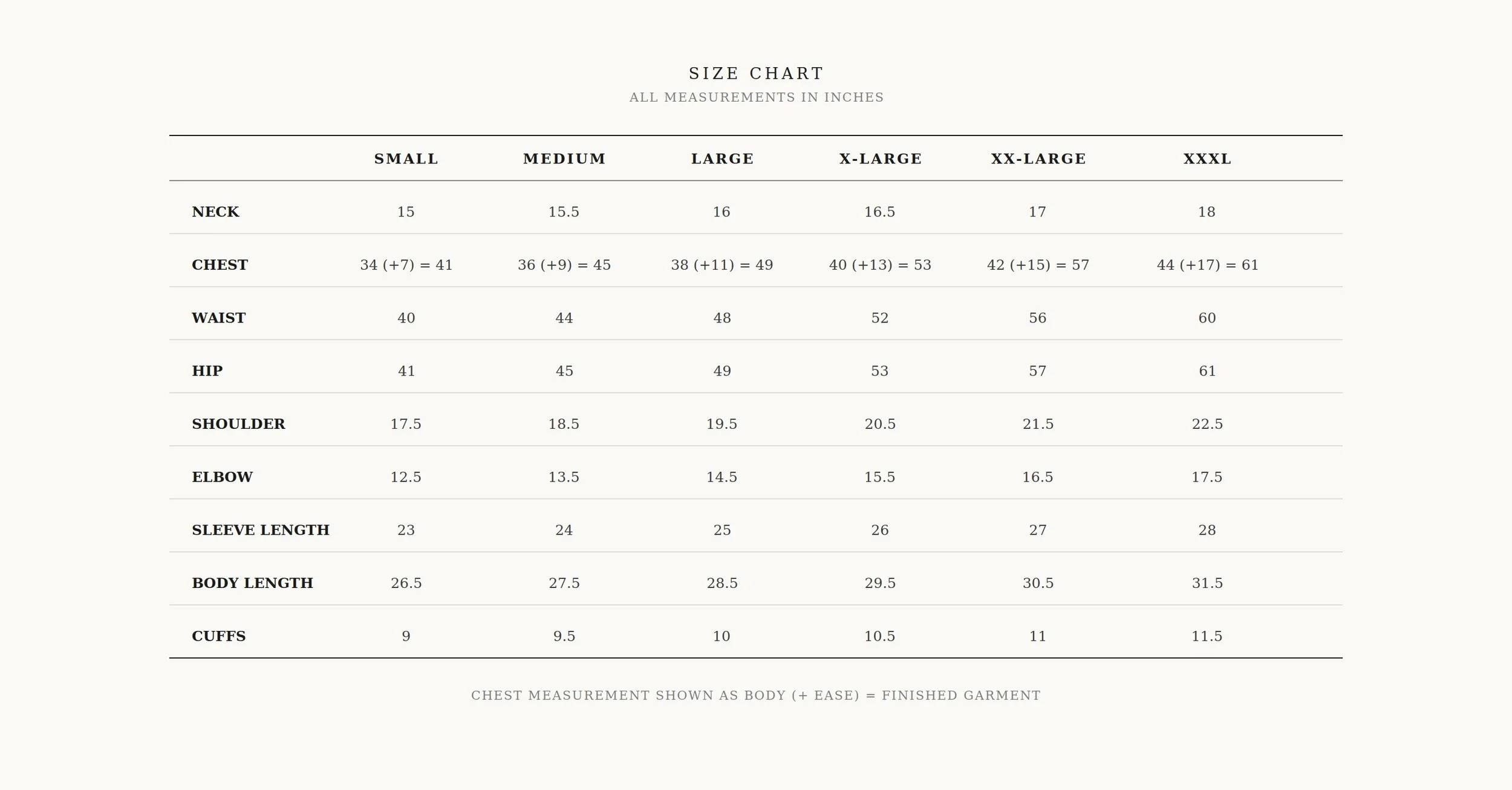
Task: Select the X-LARGE column header
Action: [x=881, y=158]
